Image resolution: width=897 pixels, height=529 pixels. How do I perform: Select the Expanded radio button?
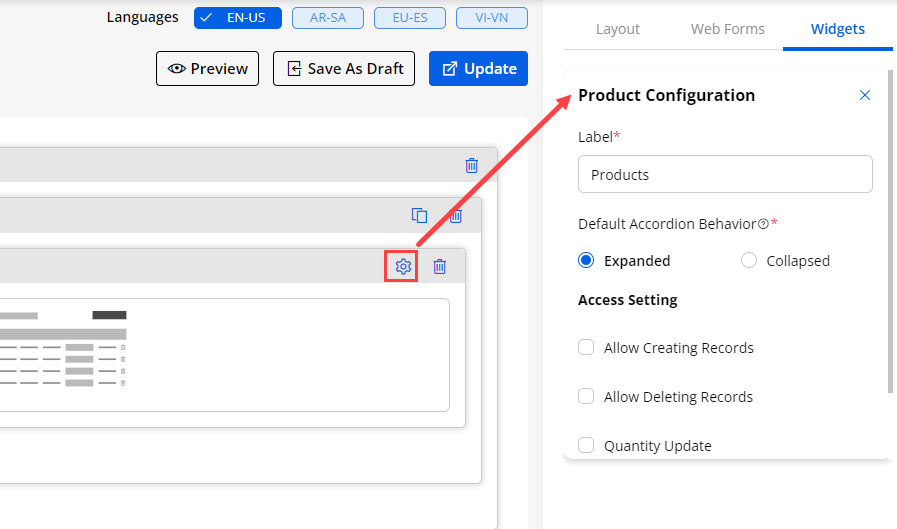[587, 261]
